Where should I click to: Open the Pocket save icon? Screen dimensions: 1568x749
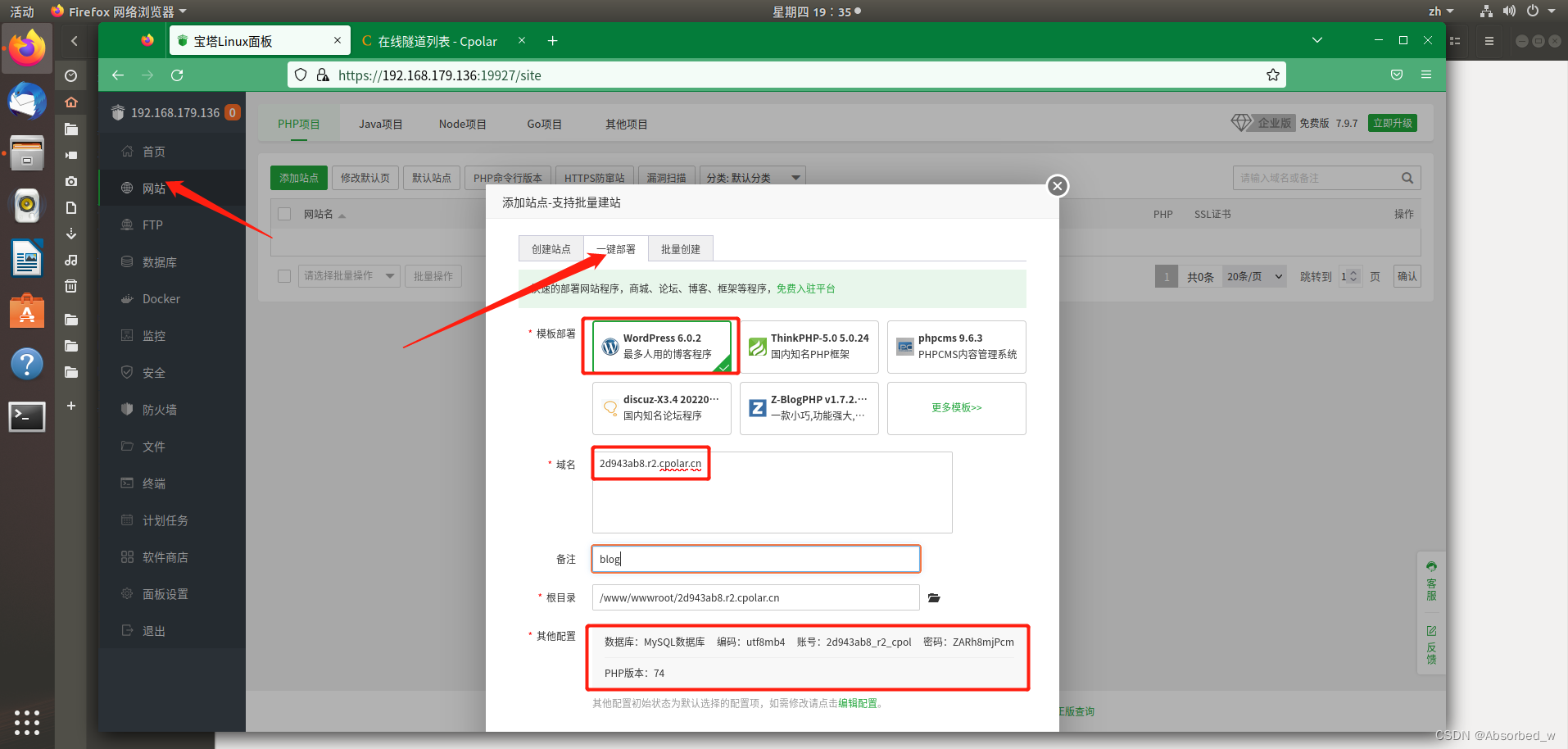pyautogui.click(x=1397, y=75)
